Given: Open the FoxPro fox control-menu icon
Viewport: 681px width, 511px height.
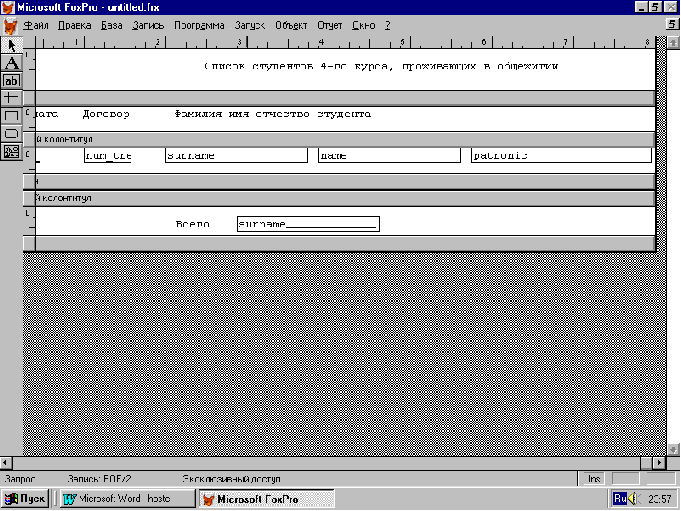Looking at the screenshot, I should [8, 7].
